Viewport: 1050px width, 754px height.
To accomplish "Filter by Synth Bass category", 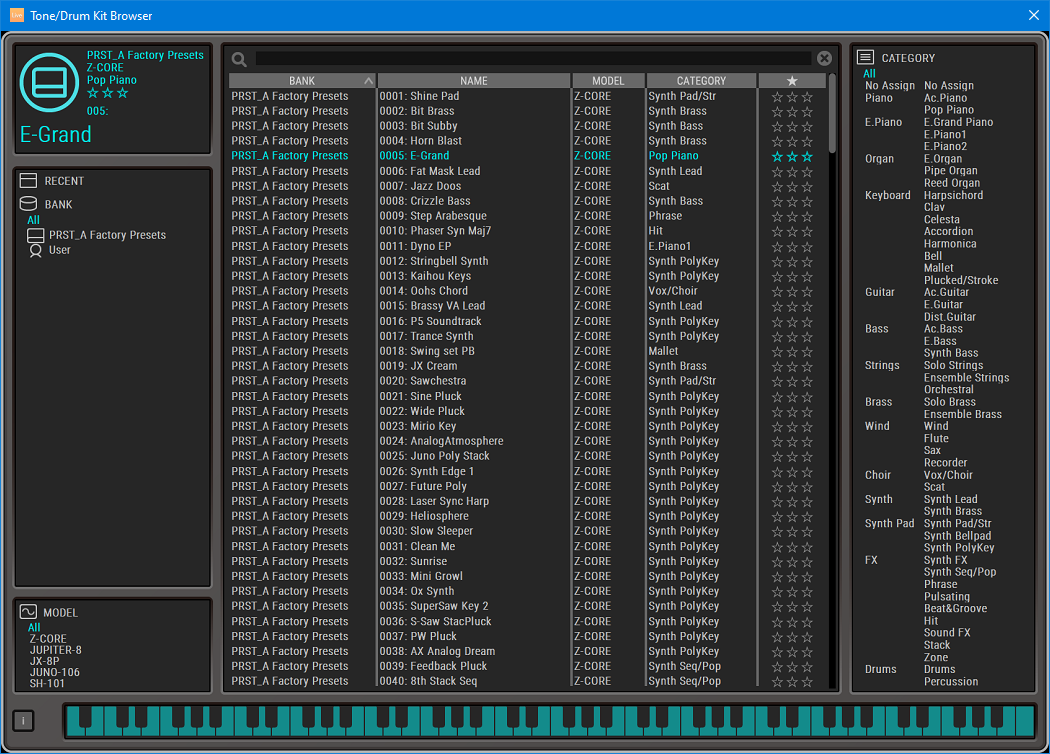I will (951, 353).
